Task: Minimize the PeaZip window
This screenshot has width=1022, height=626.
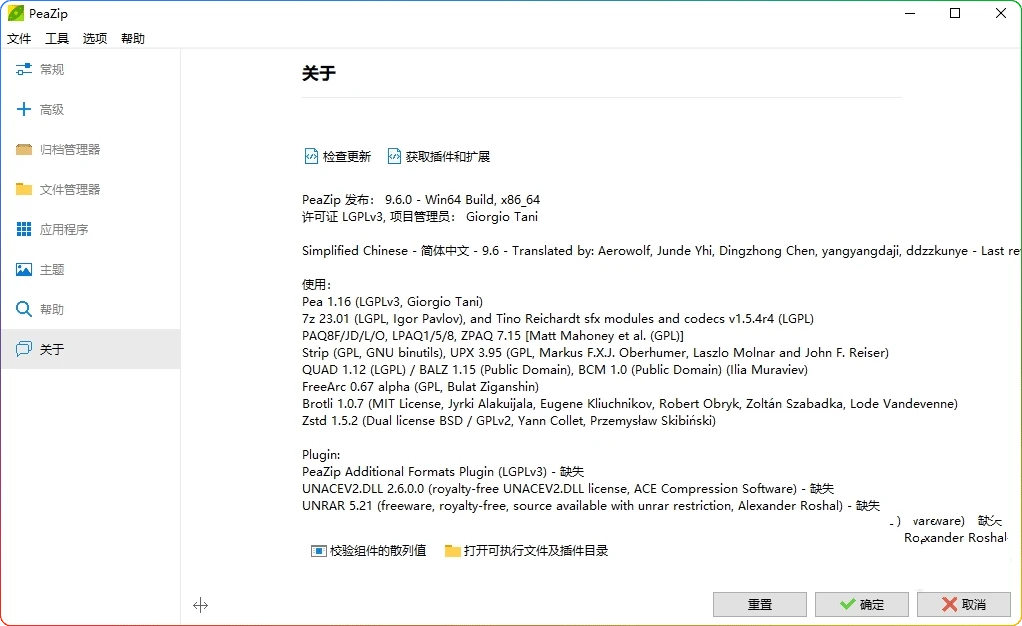Action: coord(910,13)
